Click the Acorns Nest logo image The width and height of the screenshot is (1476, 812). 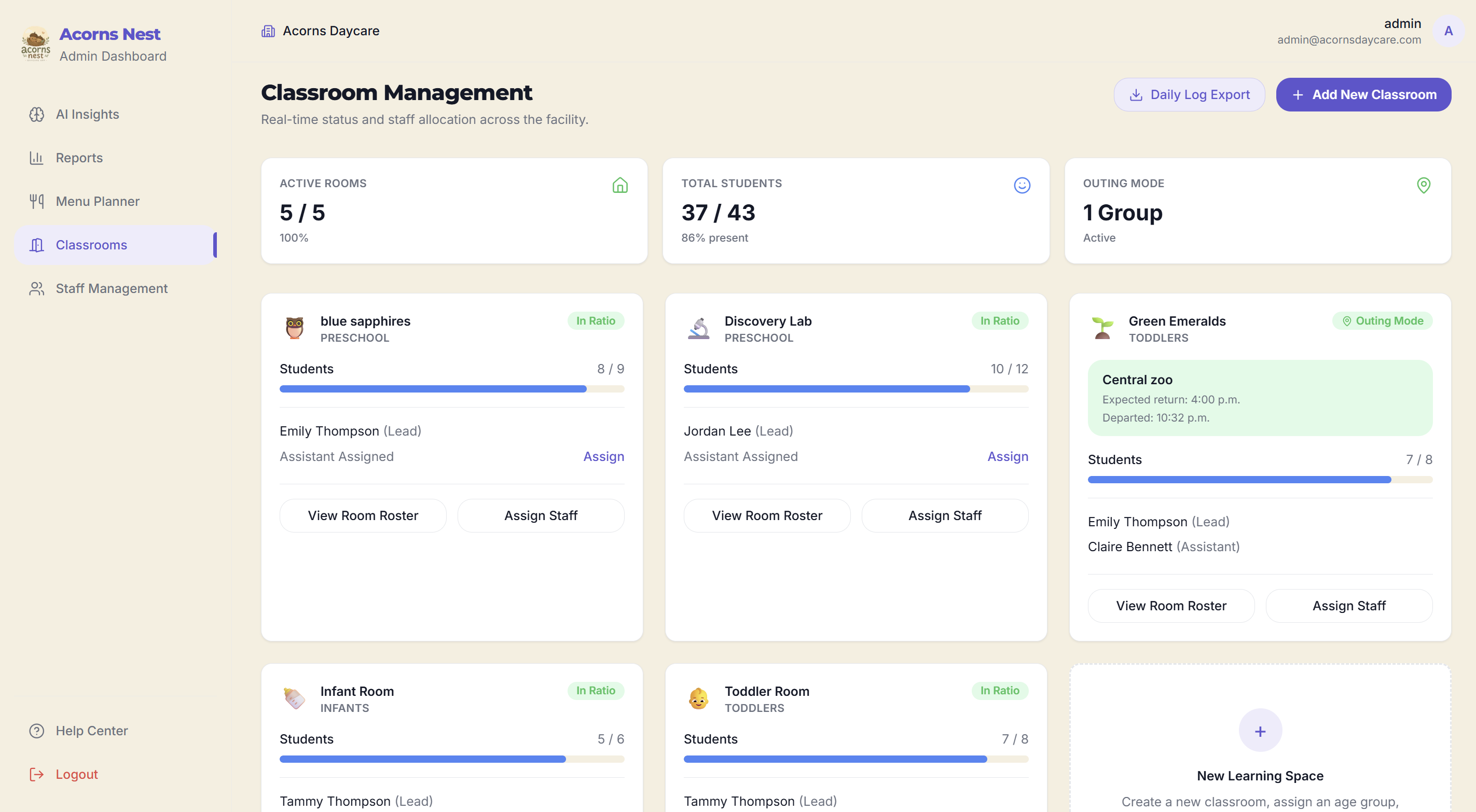tap(35, 43)
